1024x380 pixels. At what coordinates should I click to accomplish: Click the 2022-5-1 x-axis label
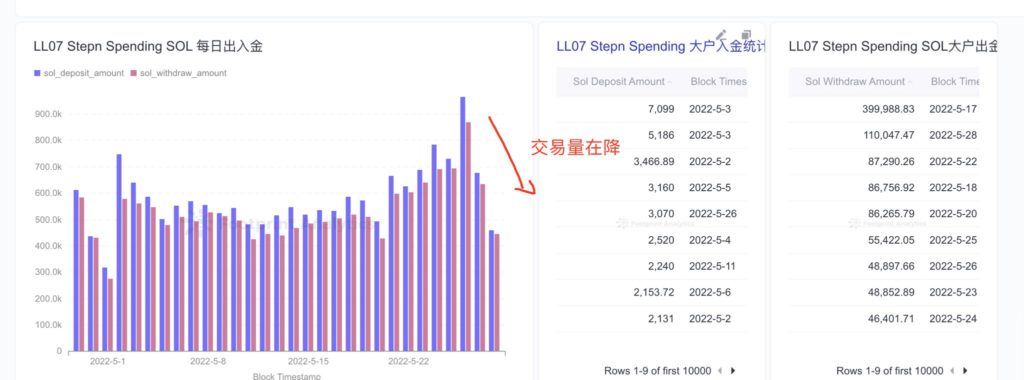pyautogui.click(x=108, y=361)
